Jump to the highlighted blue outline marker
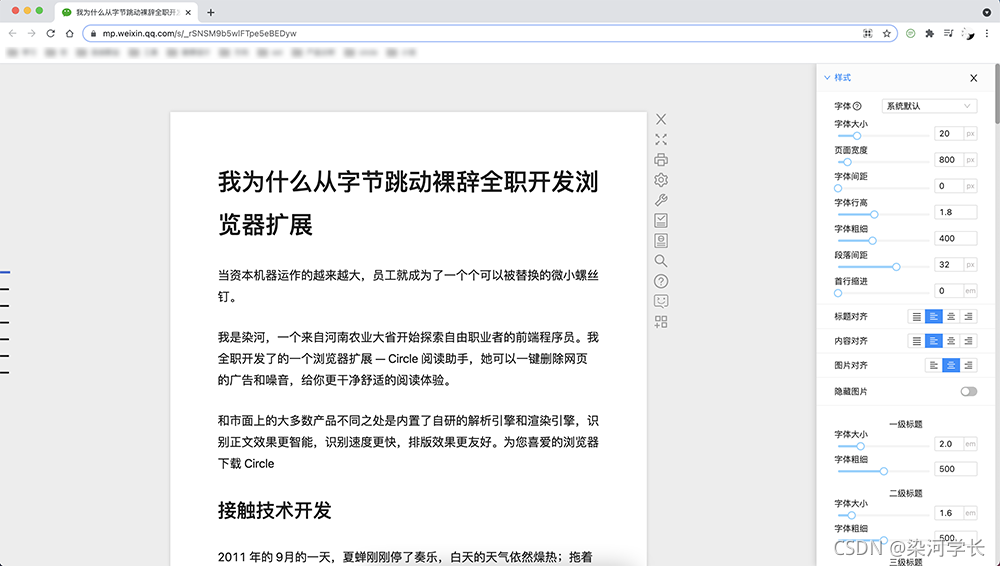This screenshot has width=1000, height=566. click(5, 272)
